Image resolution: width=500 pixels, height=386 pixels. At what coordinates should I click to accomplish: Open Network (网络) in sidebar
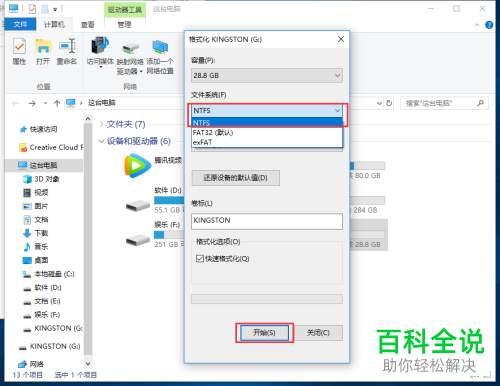pos(31,364)
